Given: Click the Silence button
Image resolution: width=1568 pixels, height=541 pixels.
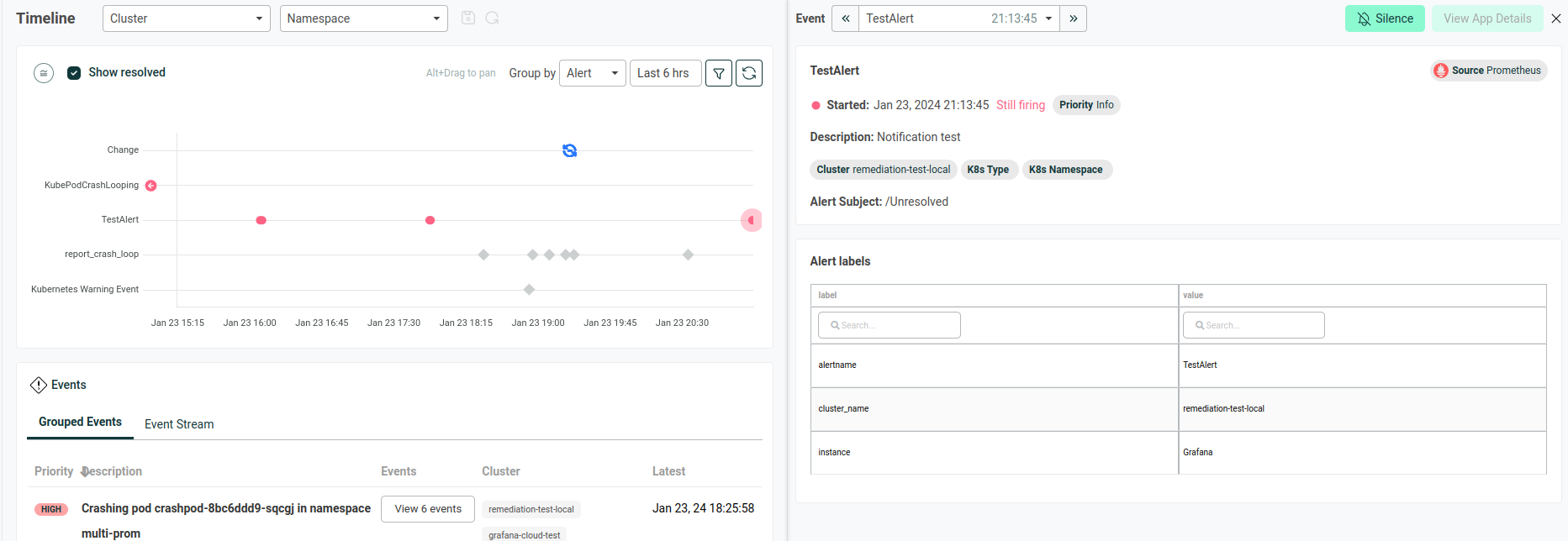Looking at the screenshot, I should [x=1384, y=18].
